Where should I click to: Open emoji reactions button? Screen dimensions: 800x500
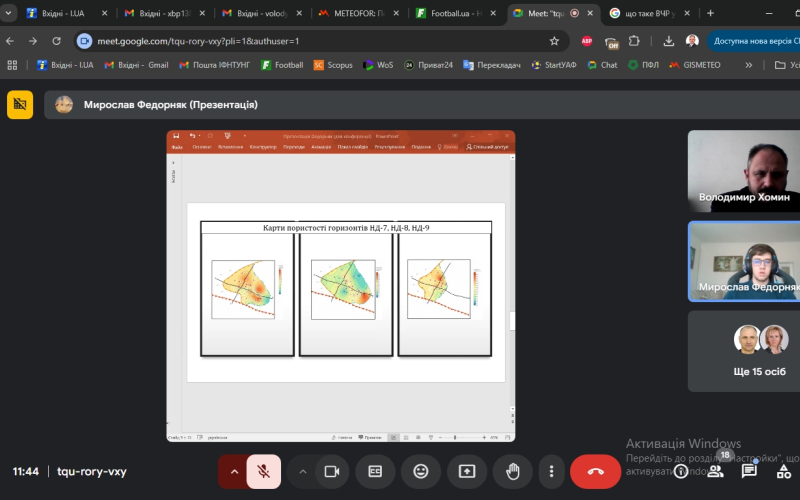tap(420, 471)
